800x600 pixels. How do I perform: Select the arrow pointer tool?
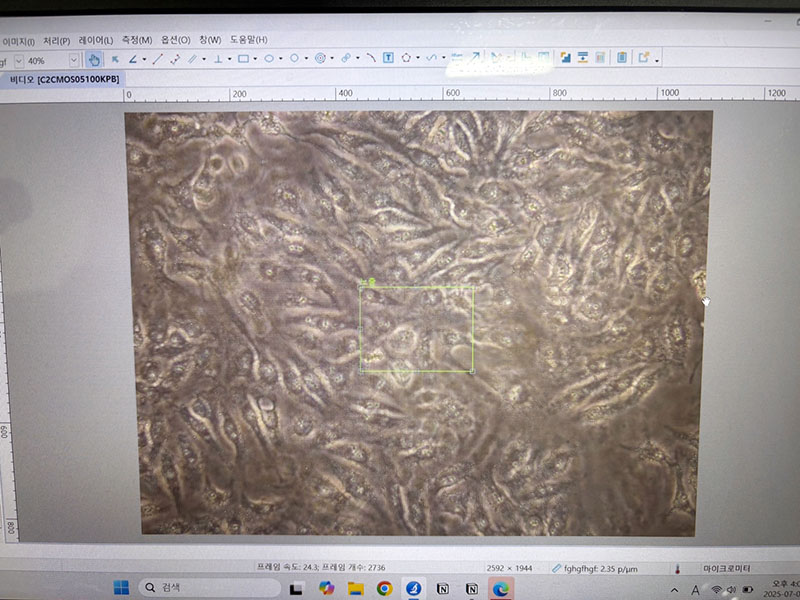click(115, 59)
